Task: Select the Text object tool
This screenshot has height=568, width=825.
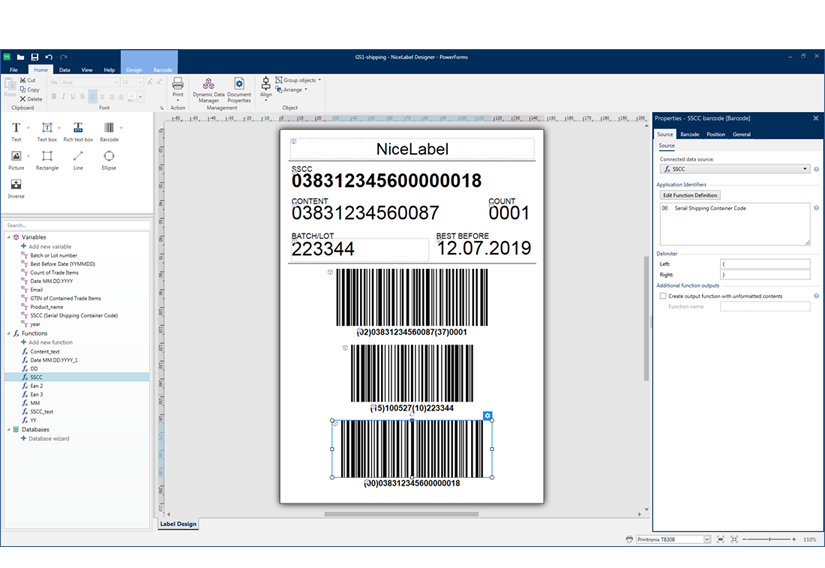Action: (16, 131)
